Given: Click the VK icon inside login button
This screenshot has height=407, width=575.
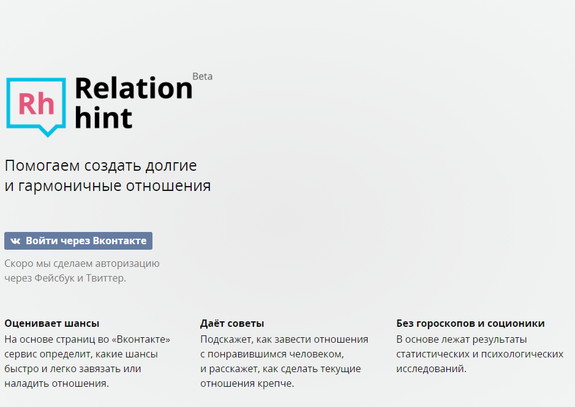Looking at the screenshot, I should point(15,241).
